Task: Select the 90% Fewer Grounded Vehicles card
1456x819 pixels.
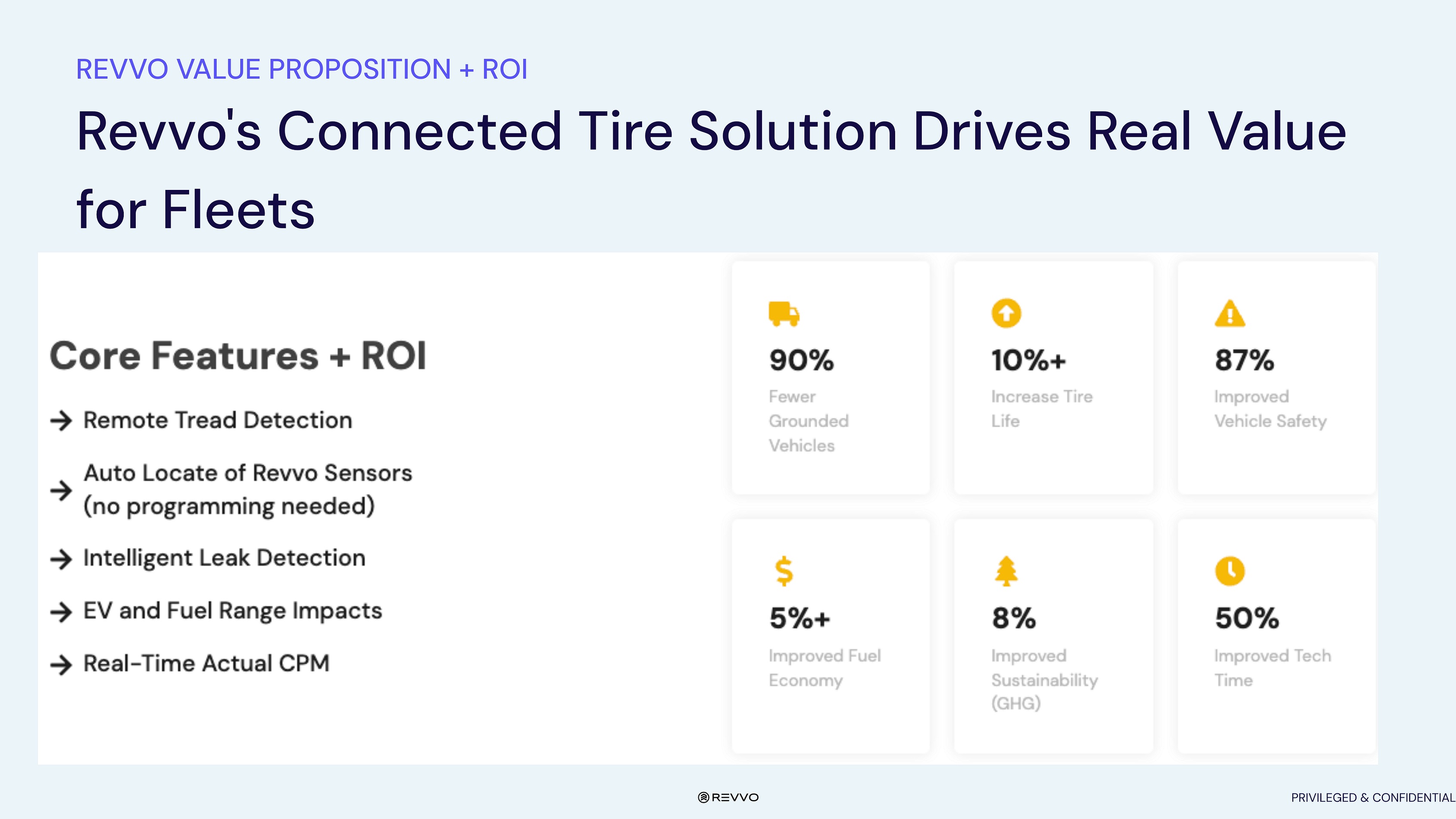Action: point(830,378)
